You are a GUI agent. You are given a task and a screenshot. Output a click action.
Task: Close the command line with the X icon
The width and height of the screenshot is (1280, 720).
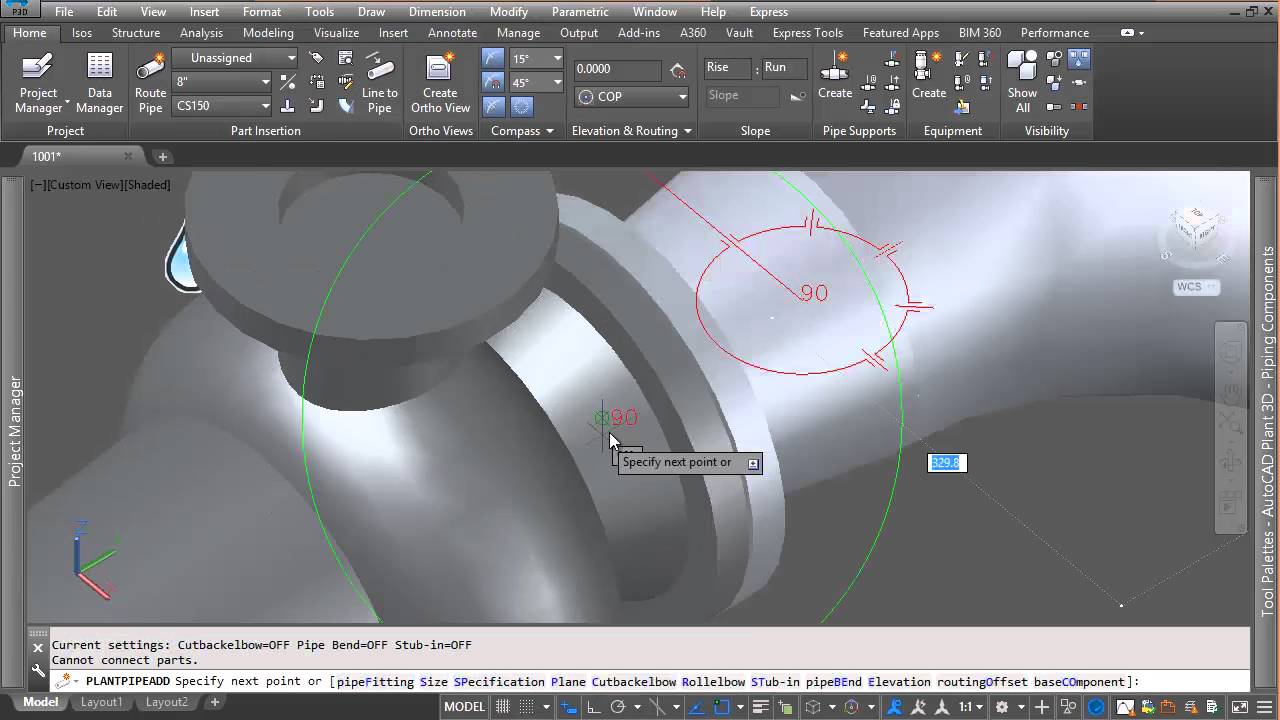(38, 648)
